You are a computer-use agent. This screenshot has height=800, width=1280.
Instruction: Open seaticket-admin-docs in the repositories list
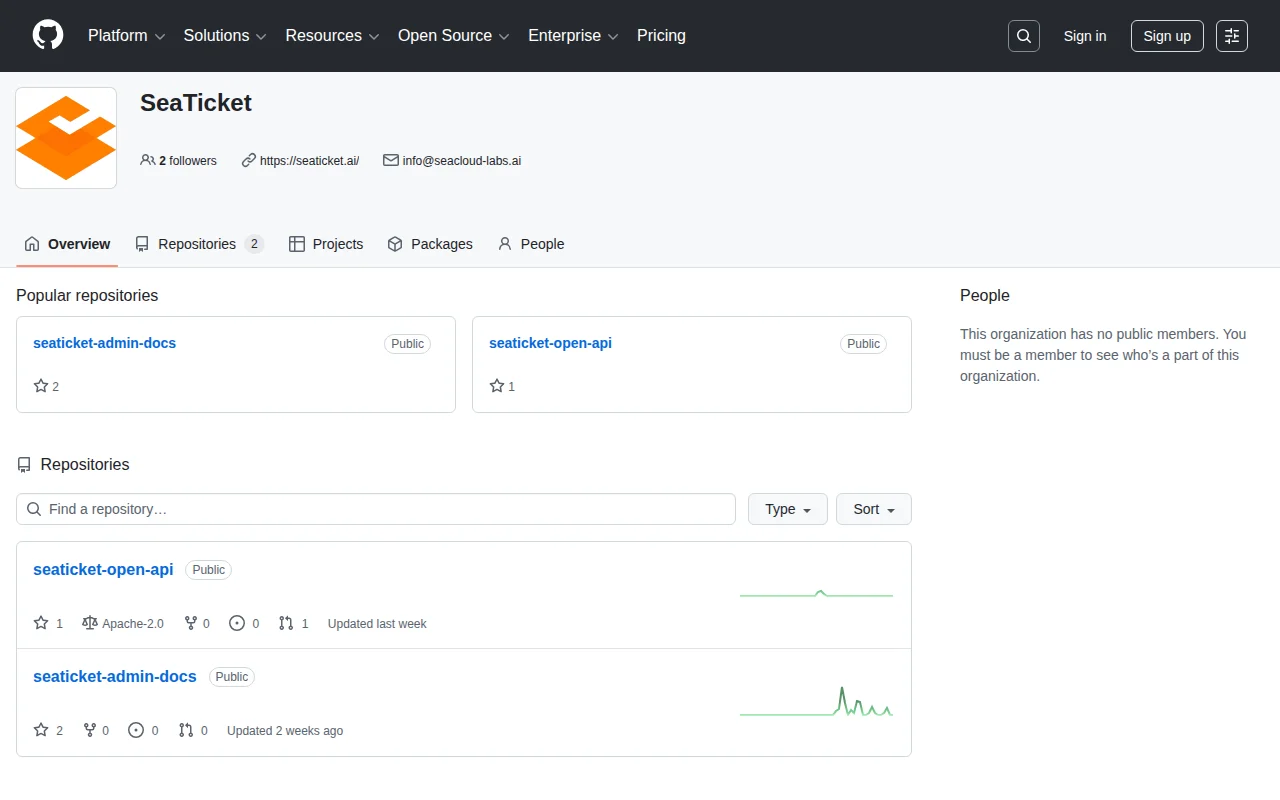(115, 676)
